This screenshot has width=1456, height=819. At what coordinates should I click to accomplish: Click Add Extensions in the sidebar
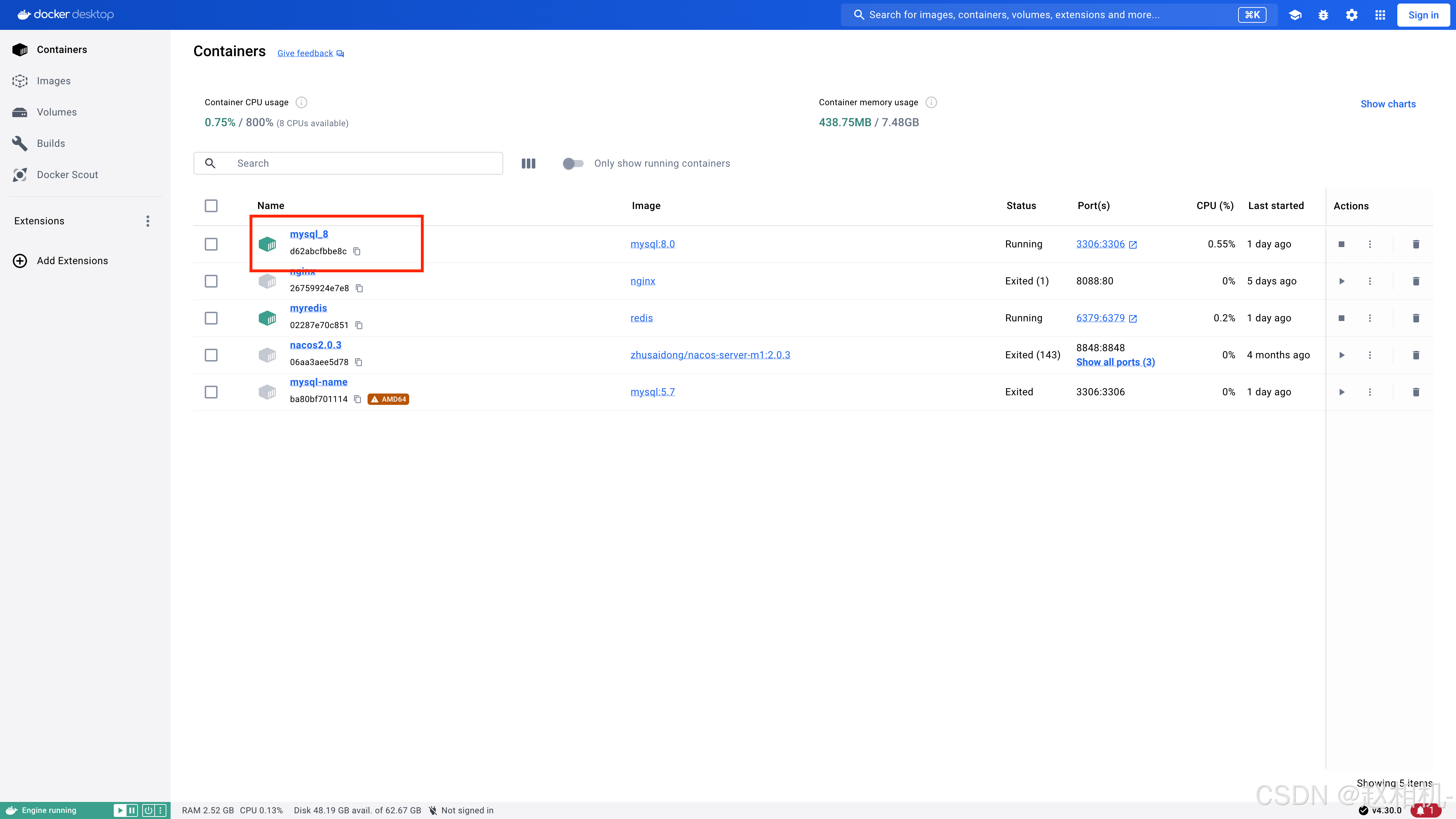pyautogui.click(x=73, y=261)
